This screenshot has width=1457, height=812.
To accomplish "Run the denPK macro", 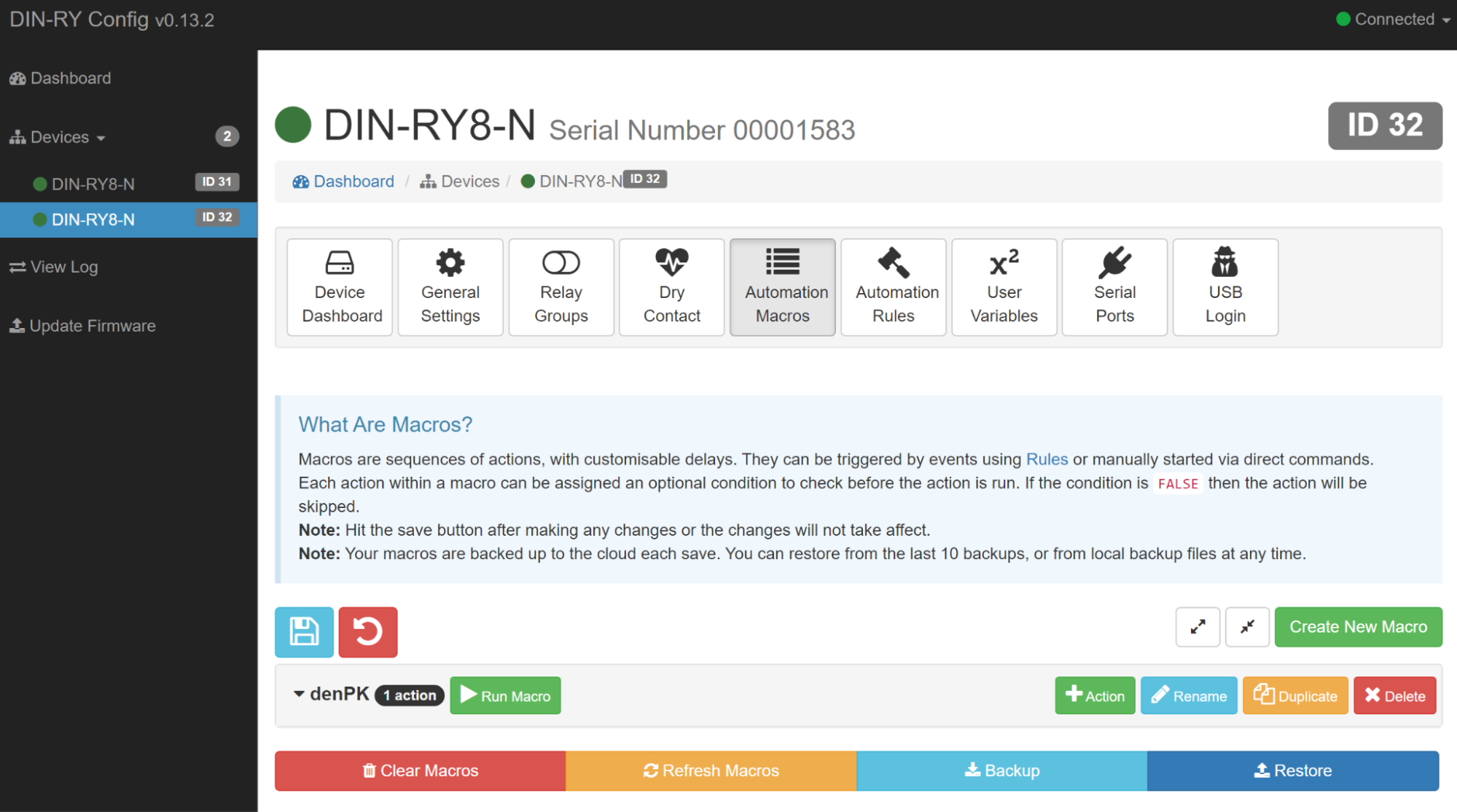I will [x=505, y=695].
